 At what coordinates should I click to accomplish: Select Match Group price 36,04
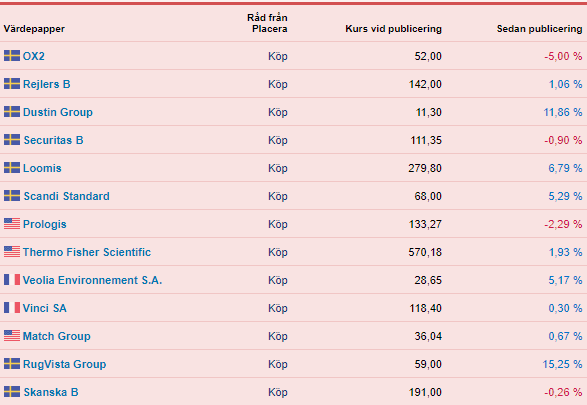coord(428,336)
